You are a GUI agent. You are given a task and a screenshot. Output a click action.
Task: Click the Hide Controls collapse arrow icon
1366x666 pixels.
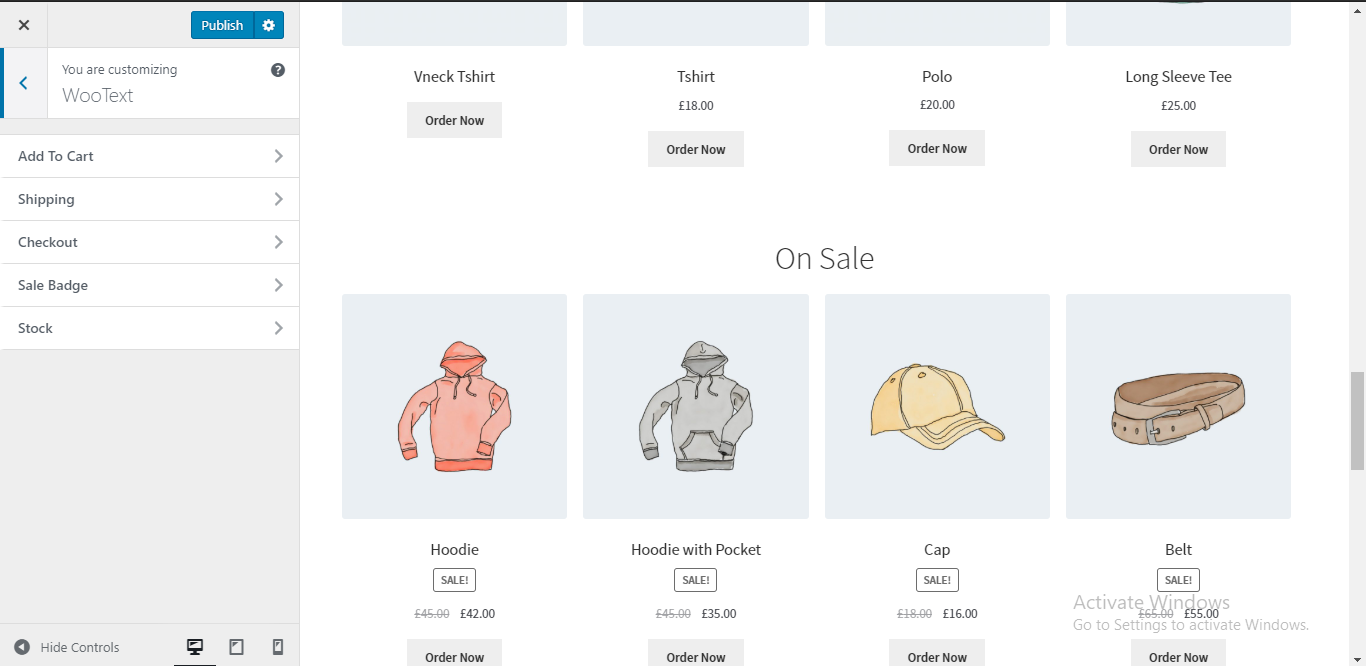tap(22, 647)
